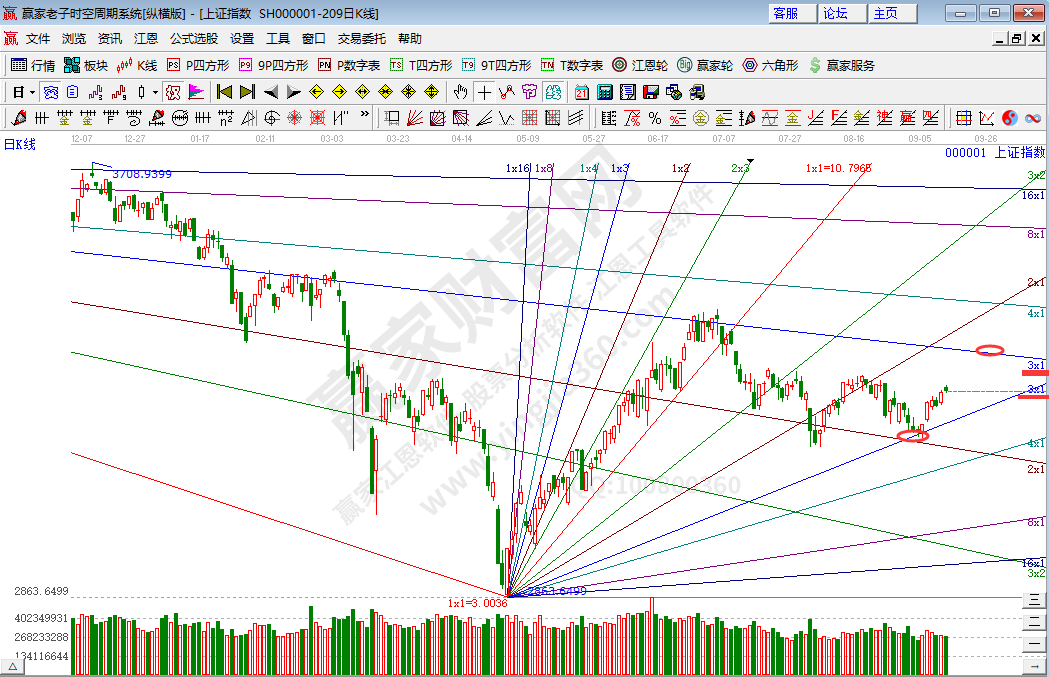Screen dimensions: 1049x677
Task: Toggle the pink flag marker button
Action: 196,92
